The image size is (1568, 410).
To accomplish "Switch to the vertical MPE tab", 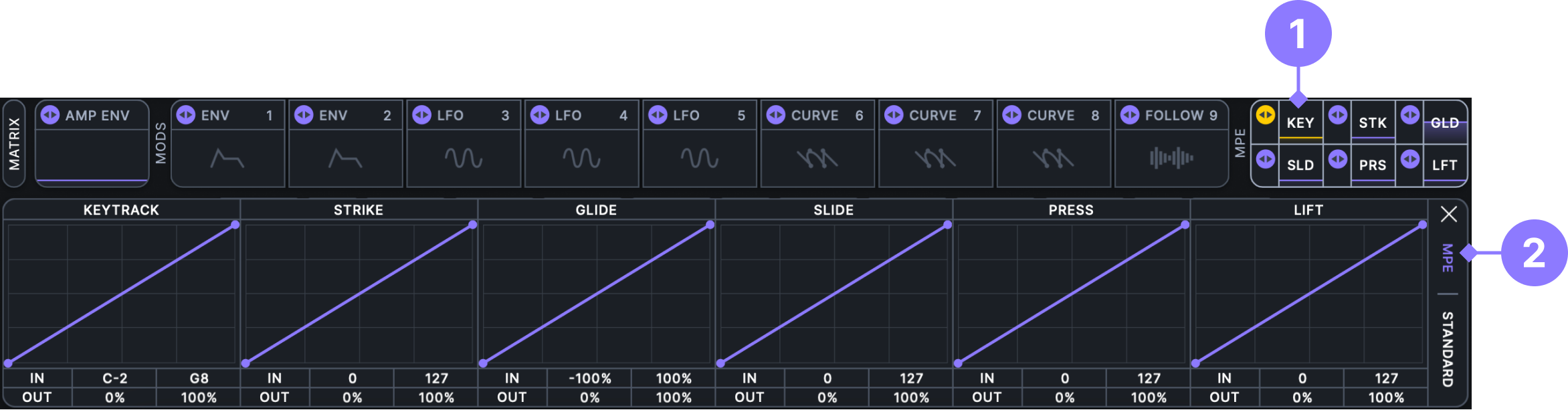I will 1447,258.
